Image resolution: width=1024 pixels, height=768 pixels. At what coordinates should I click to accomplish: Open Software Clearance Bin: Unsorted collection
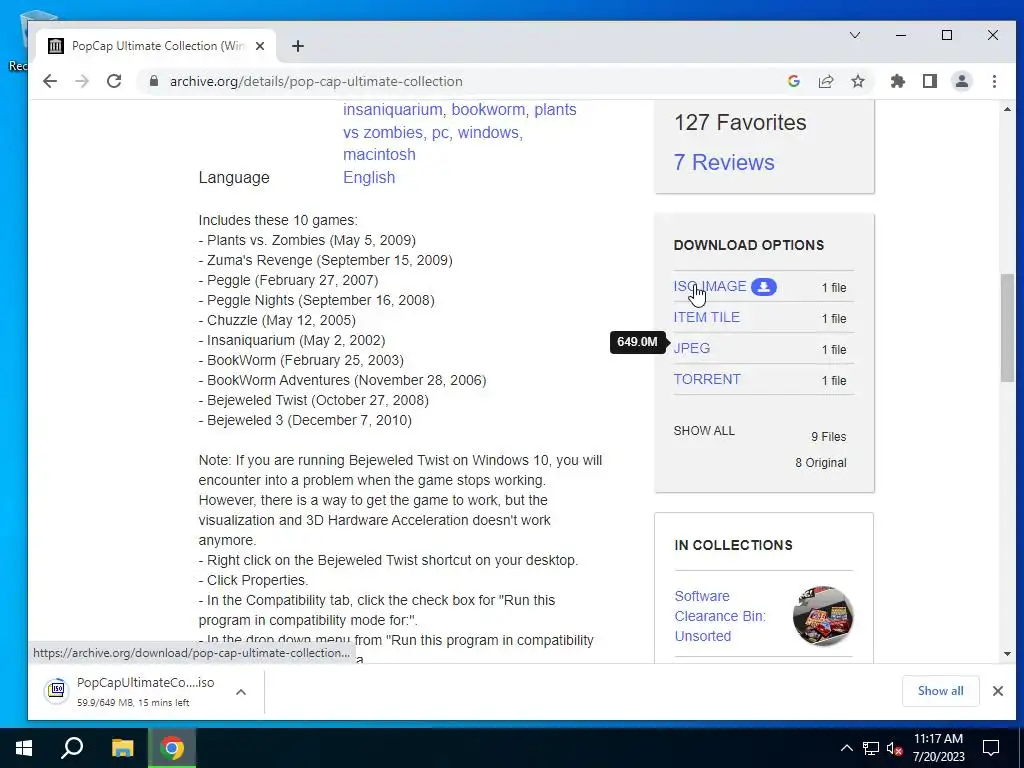(720, 616)
